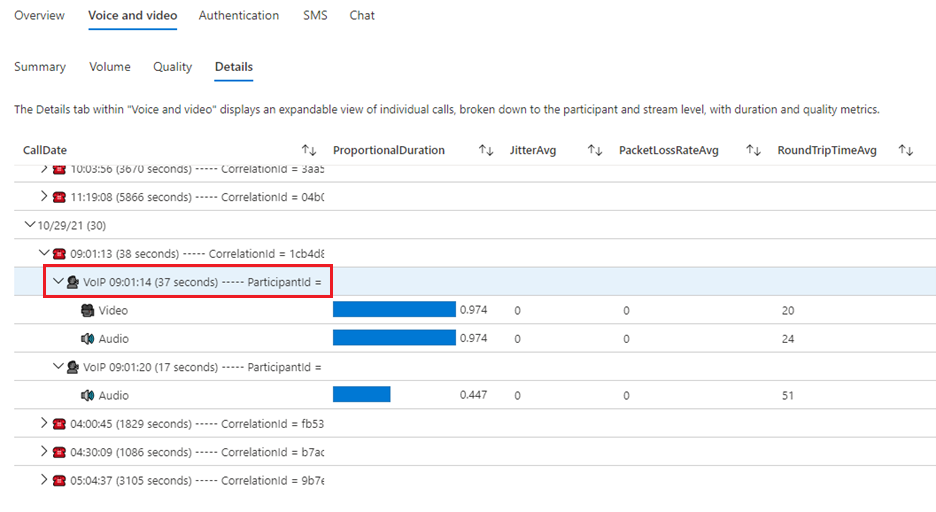
Task: Sort by ProportionalDuration column arrows
Action: [x=486, y=150]
